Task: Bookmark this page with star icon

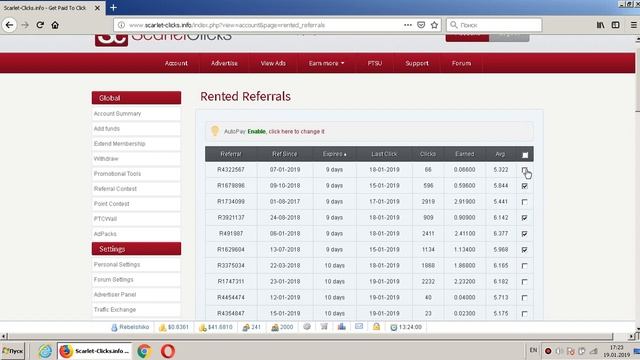Action: (434, 25)
